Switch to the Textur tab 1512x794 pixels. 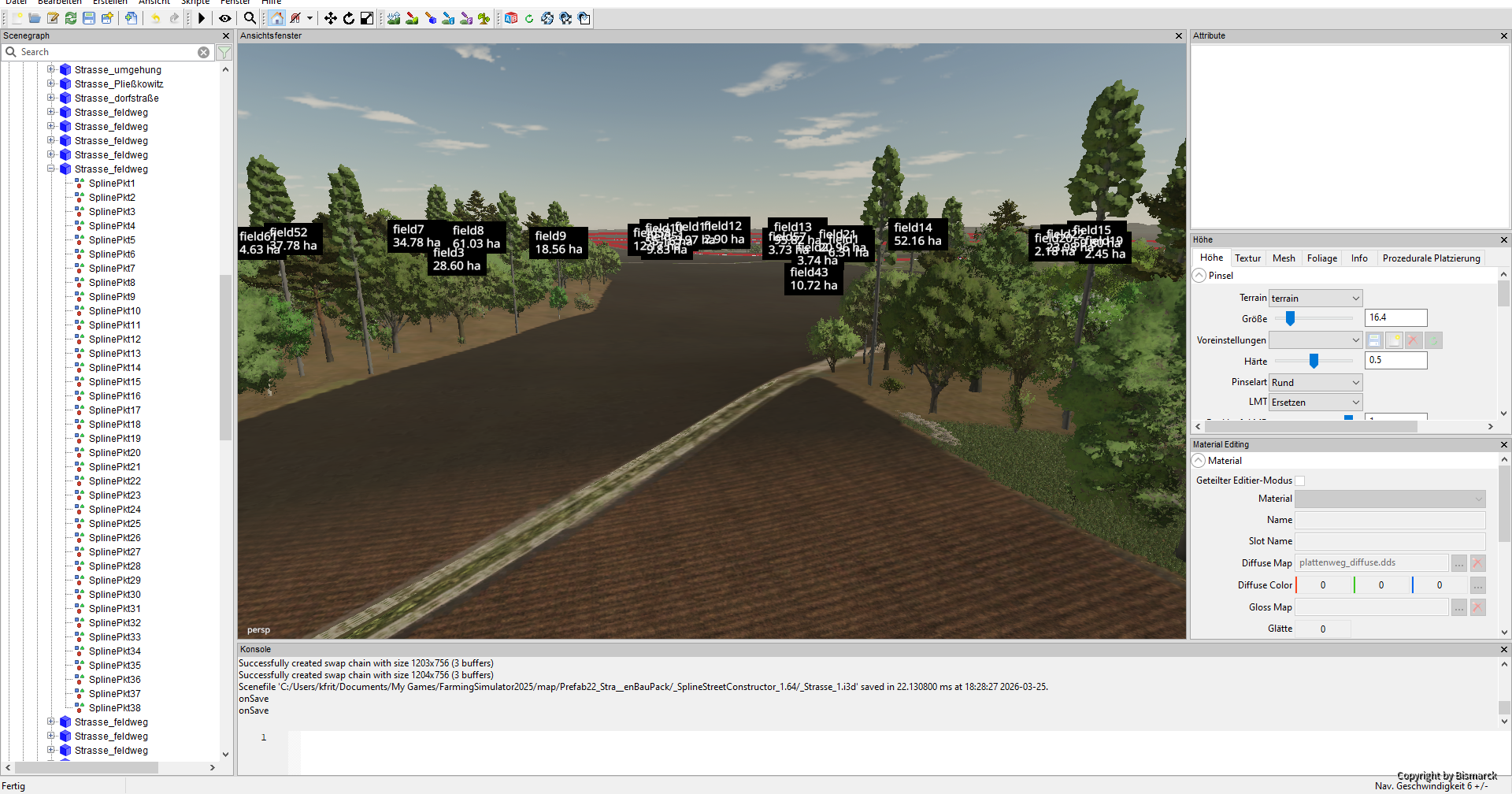click(1247, 258)
